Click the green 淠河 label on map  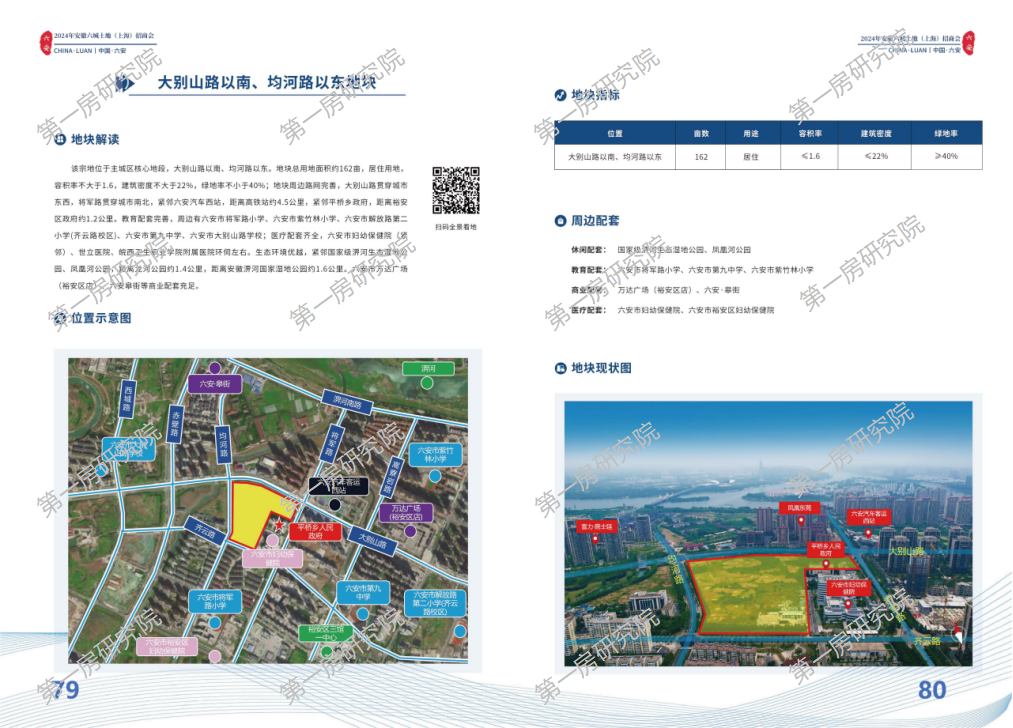pyautogui.click(x=429, y=369)
